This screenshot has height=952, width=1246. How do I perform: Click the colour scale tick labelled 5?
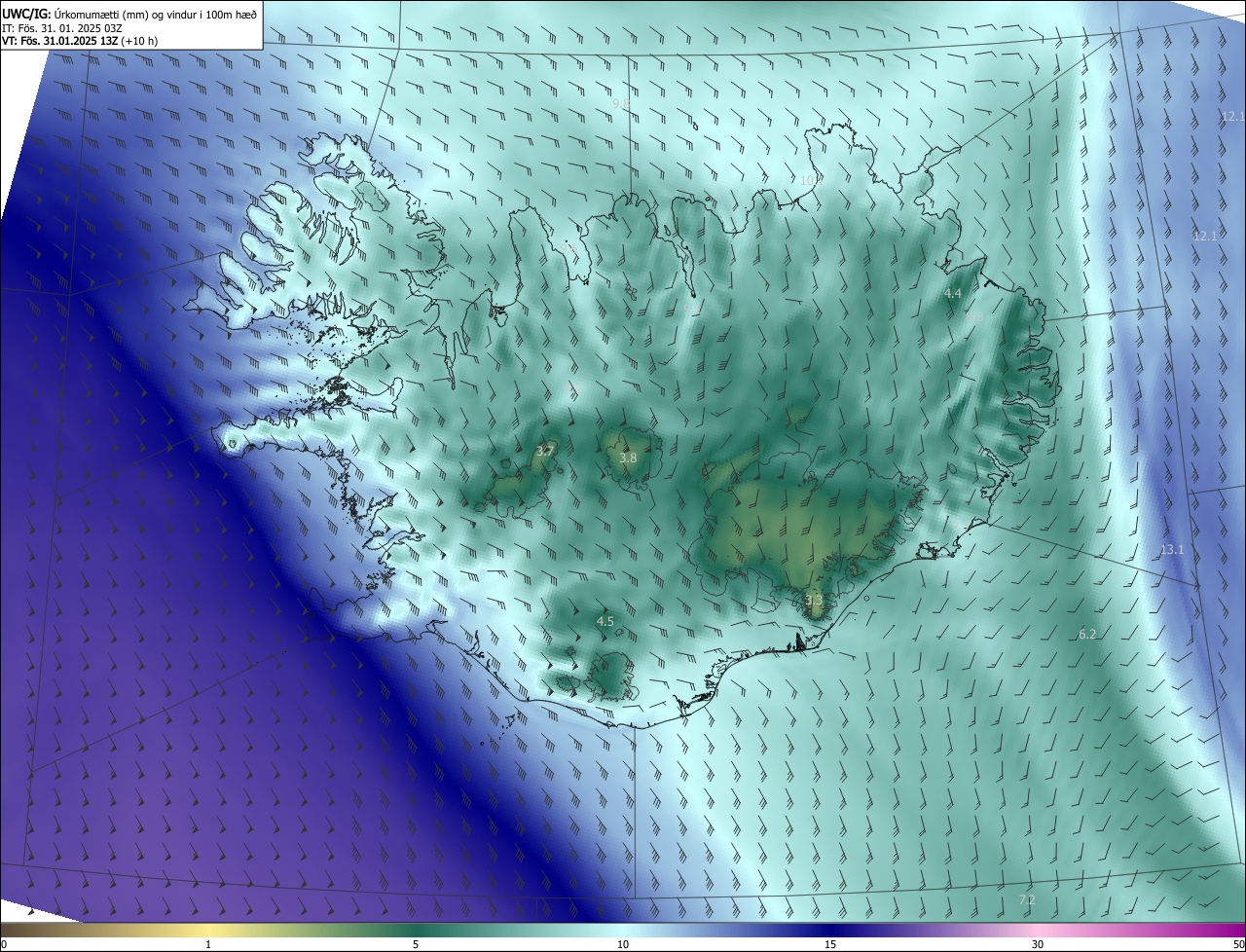[416, 944]
